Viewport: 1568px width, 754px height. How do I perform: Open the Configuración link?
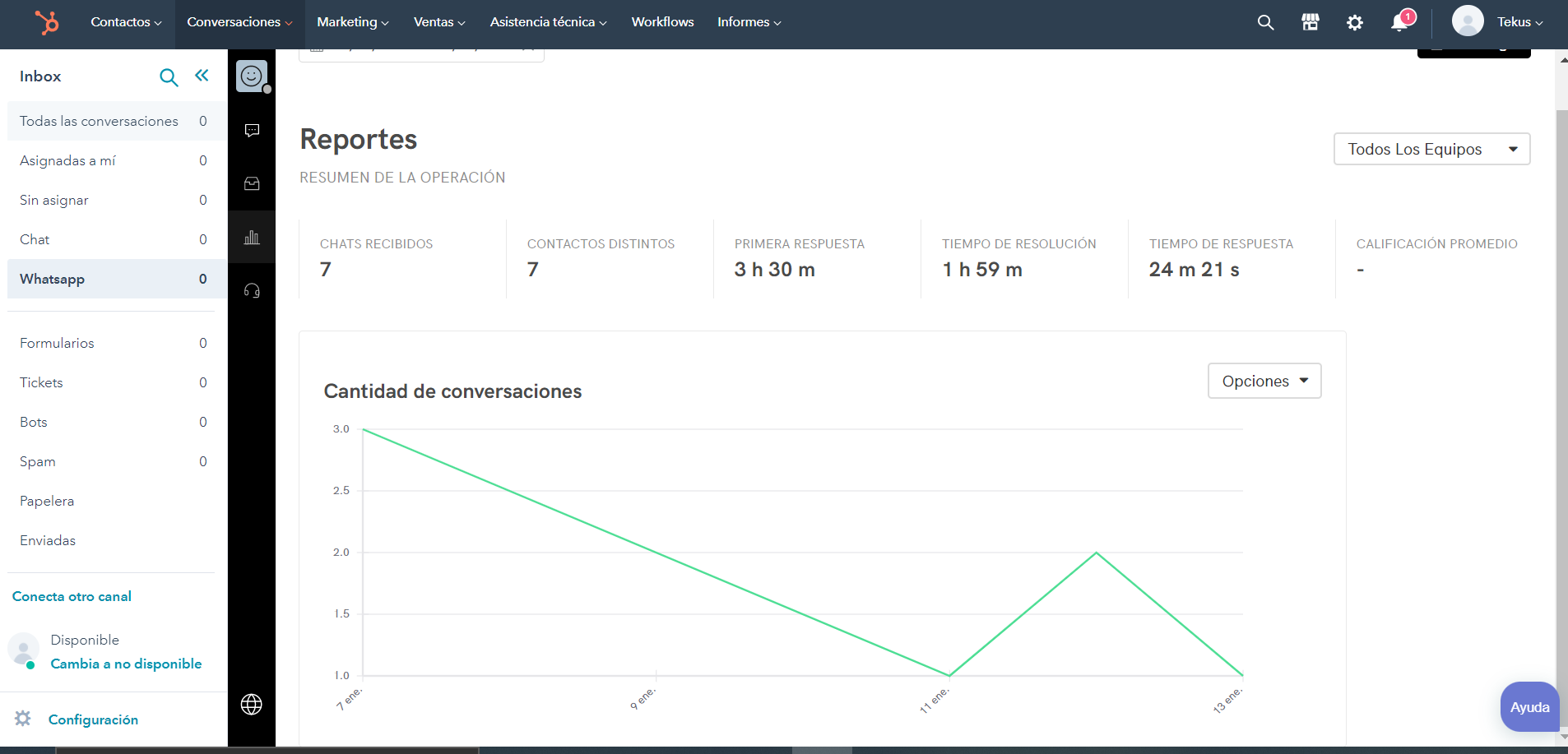[x=93, y=719]
